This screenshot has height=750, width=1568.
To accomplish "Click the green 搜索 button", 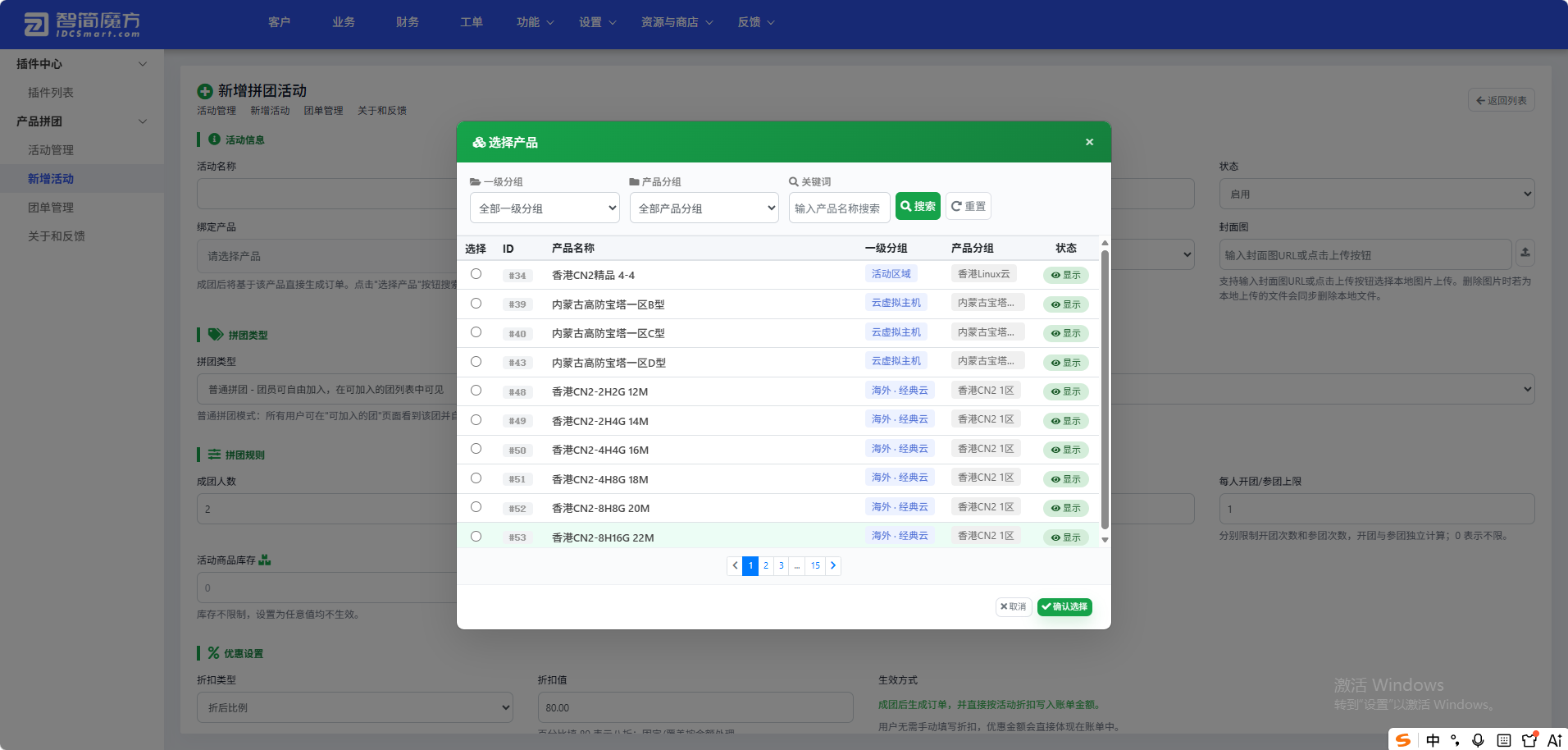I will click(918, 207).
